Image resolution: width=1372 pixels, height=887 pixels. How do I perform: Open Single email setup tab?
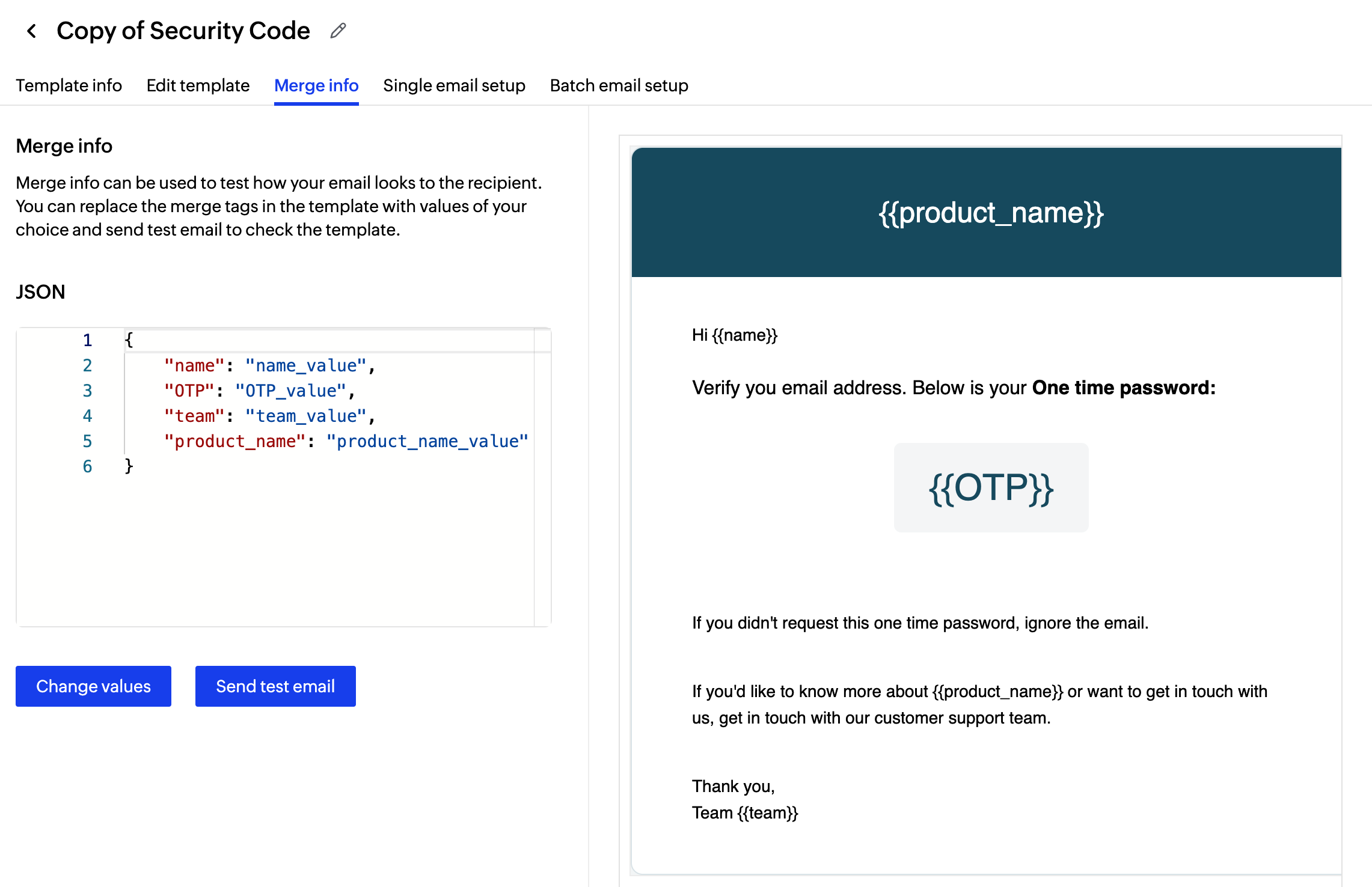coord(454,85)
